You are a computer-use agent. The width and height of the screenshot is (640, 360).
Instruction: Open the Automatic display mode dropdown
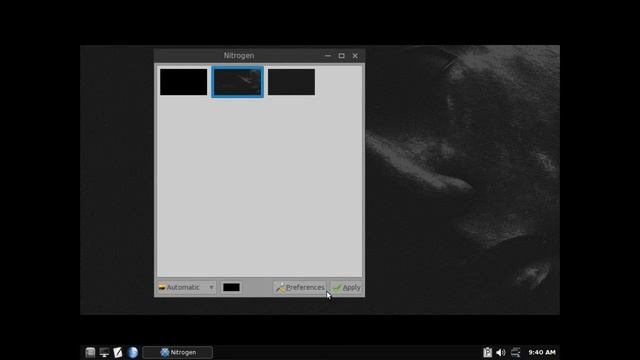click(186, 287)
